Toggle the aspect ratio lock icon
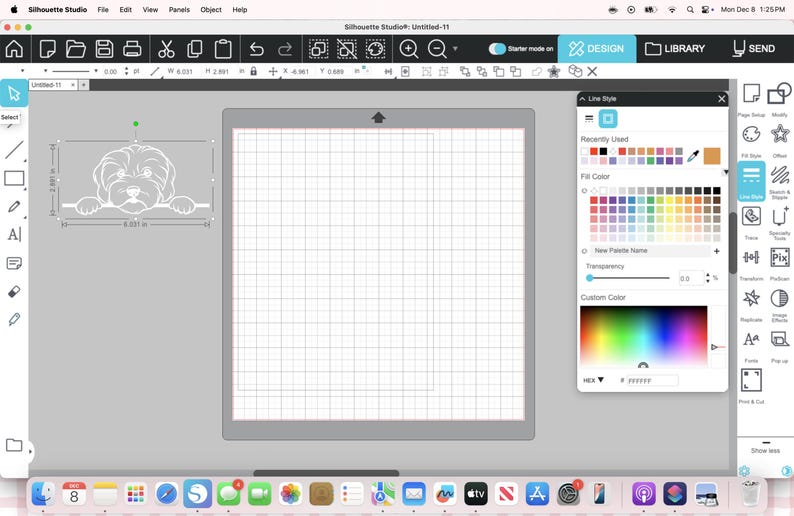794x516 pixels. (254, 71)
